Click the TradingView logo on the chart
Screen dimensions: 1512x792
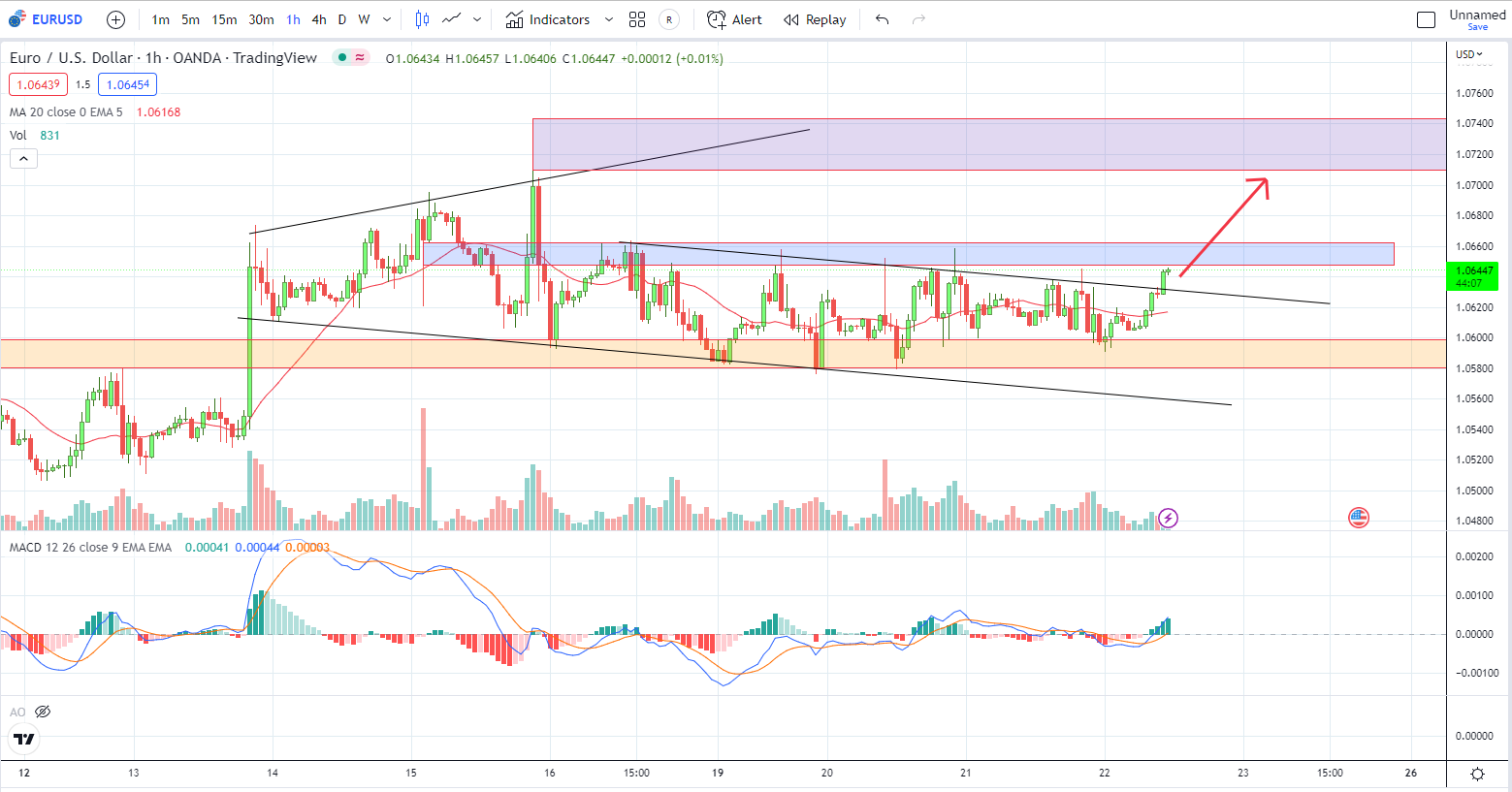[23, 740]
